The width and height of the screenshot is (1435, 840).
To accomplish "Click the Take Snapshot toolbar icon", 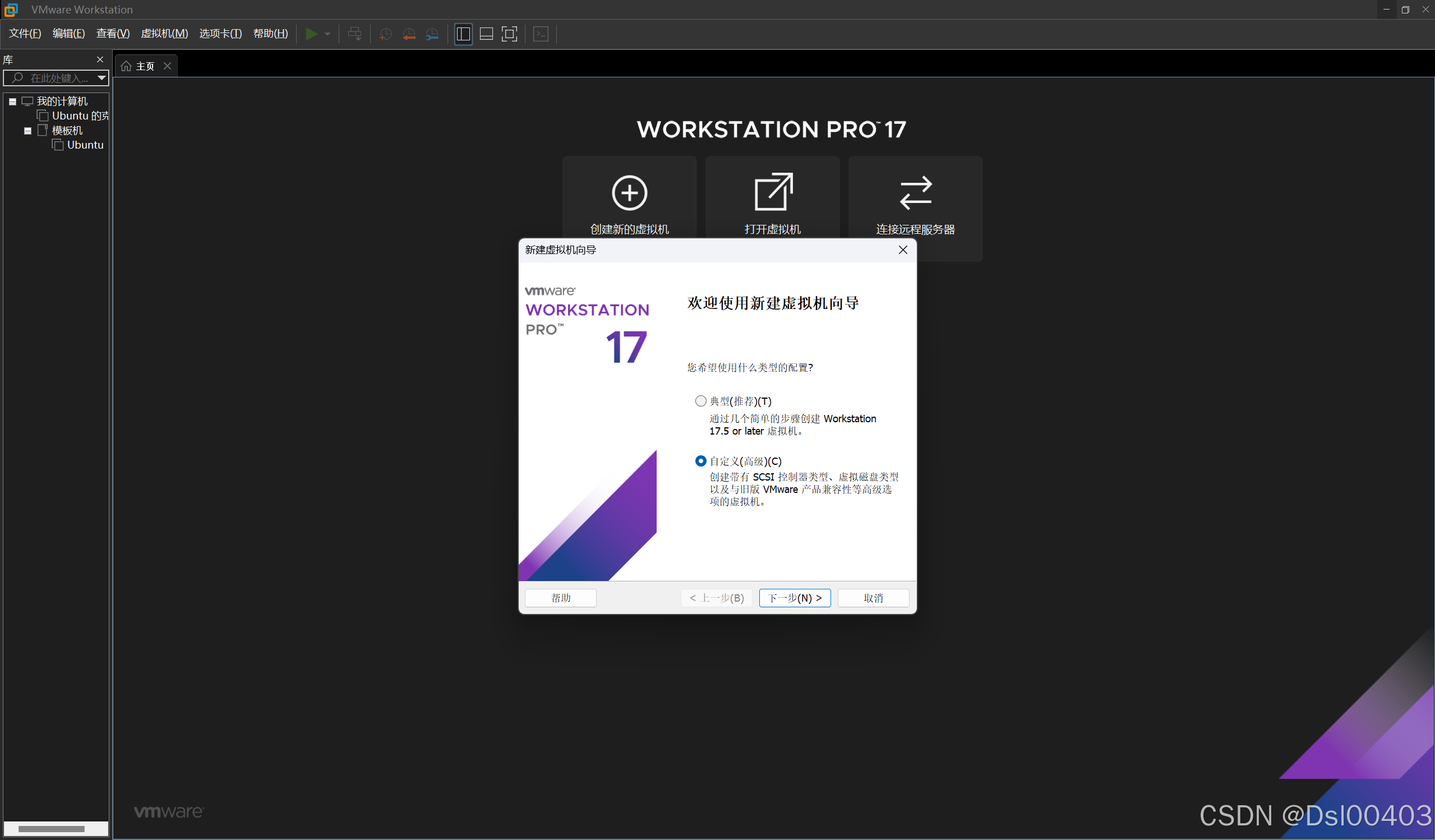I will point(385,34).
